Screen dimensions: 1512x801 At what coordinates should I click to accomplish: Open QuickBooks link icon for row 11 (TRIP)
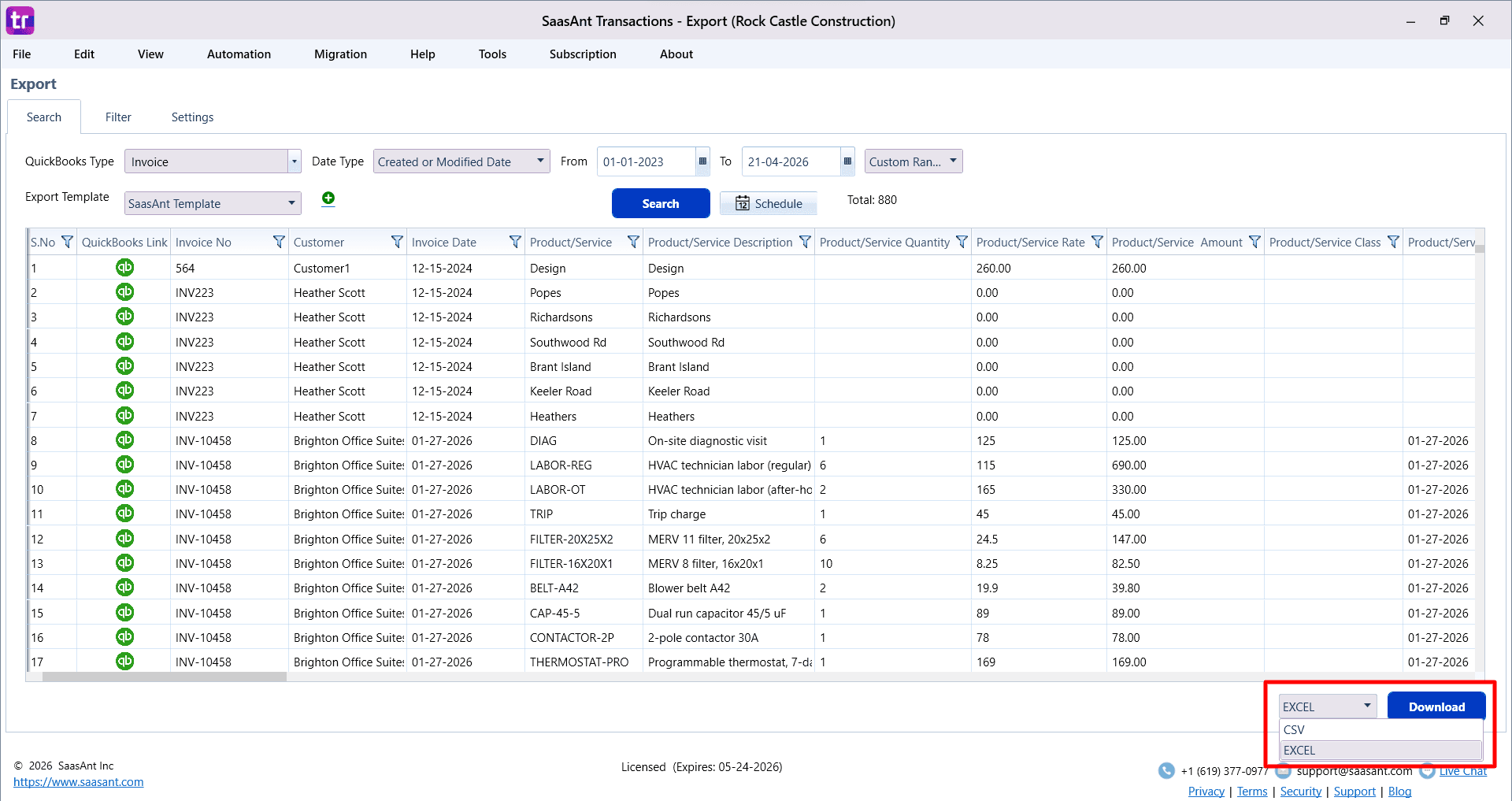[124, 514]
